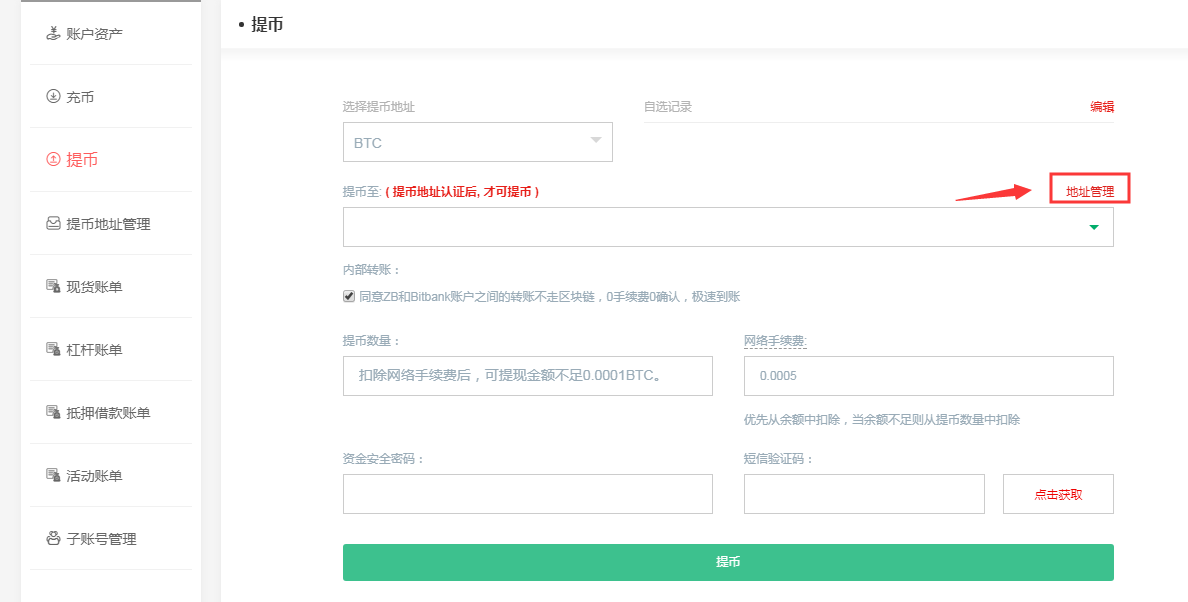Click the 资金安全密码 input field

(x=527, y=493)
